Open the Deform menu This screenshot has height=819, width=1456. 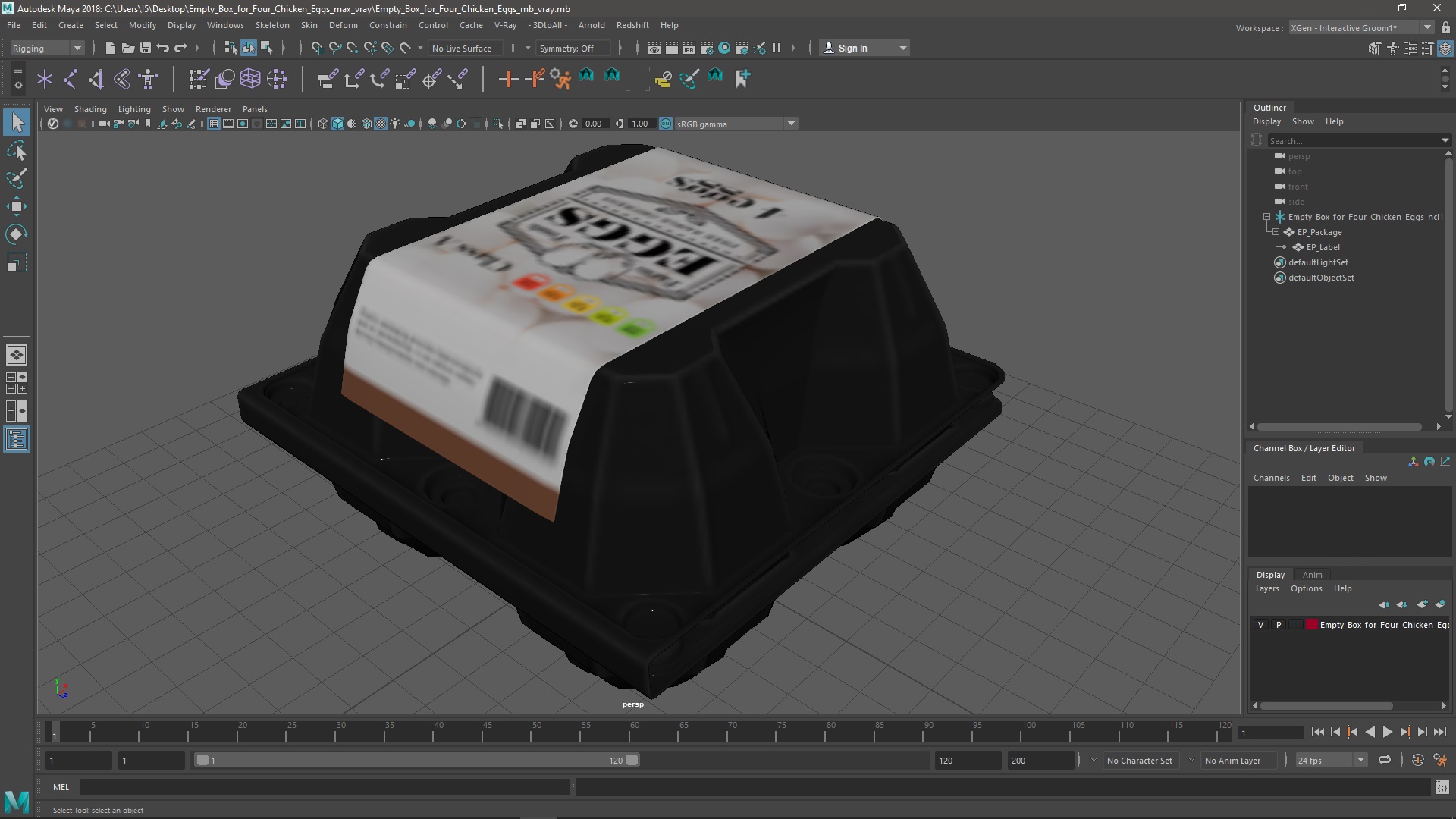tap(343, 25)
